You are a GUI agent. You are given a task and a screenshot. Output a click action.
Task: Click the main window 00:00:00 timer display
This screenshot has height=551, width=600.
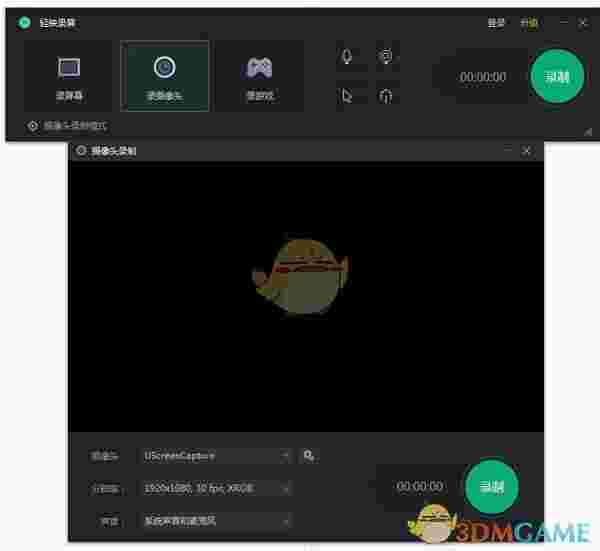pyautogui.click(x=483, y=77)
